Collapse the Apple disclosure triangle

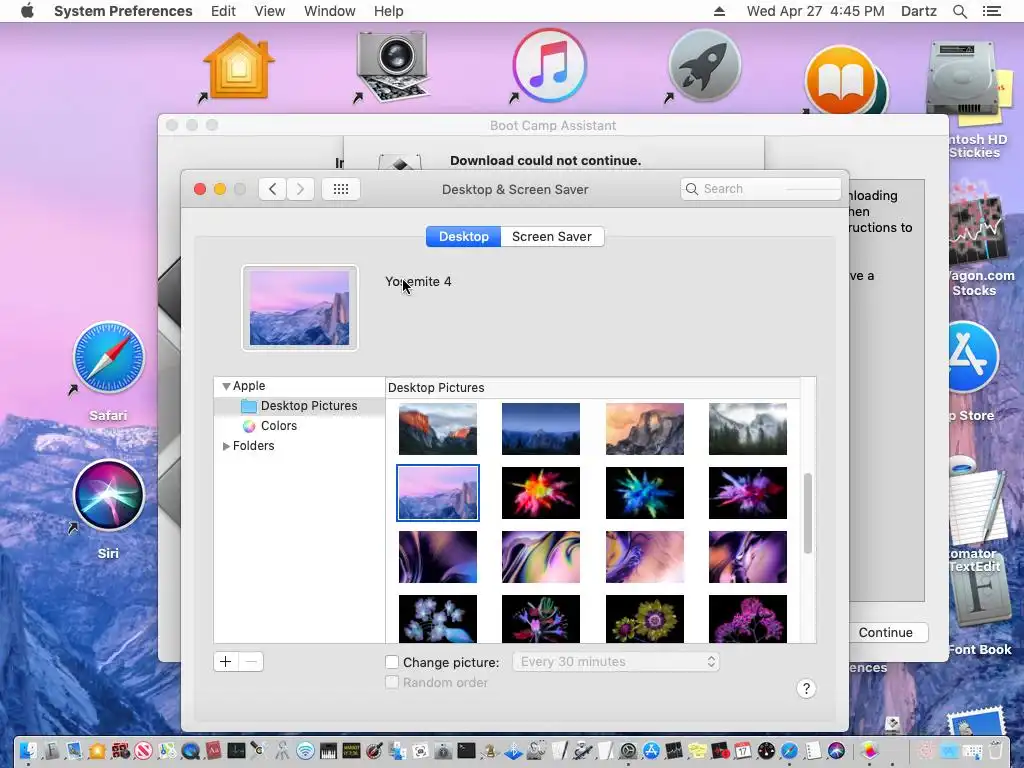226,386
